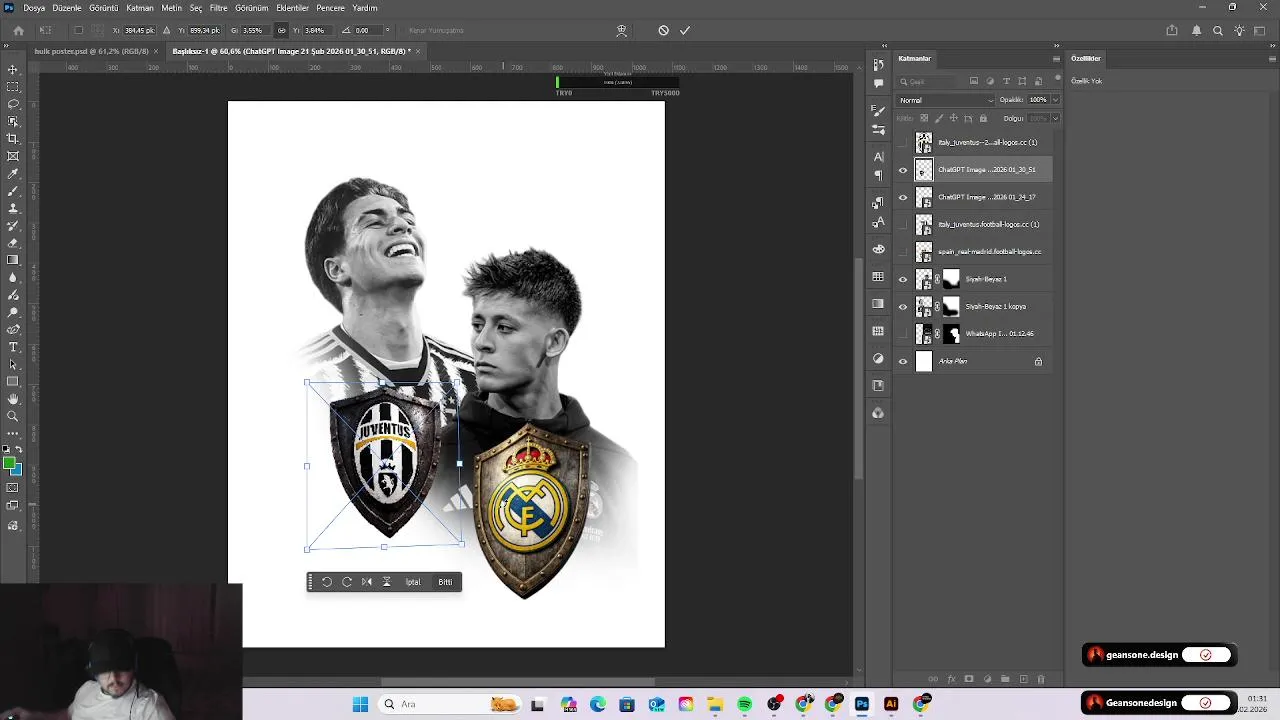The height and width of the screenshot is (720, 1280).
Task: Show the WhatsApp image layer
Action: click(903, 334)
